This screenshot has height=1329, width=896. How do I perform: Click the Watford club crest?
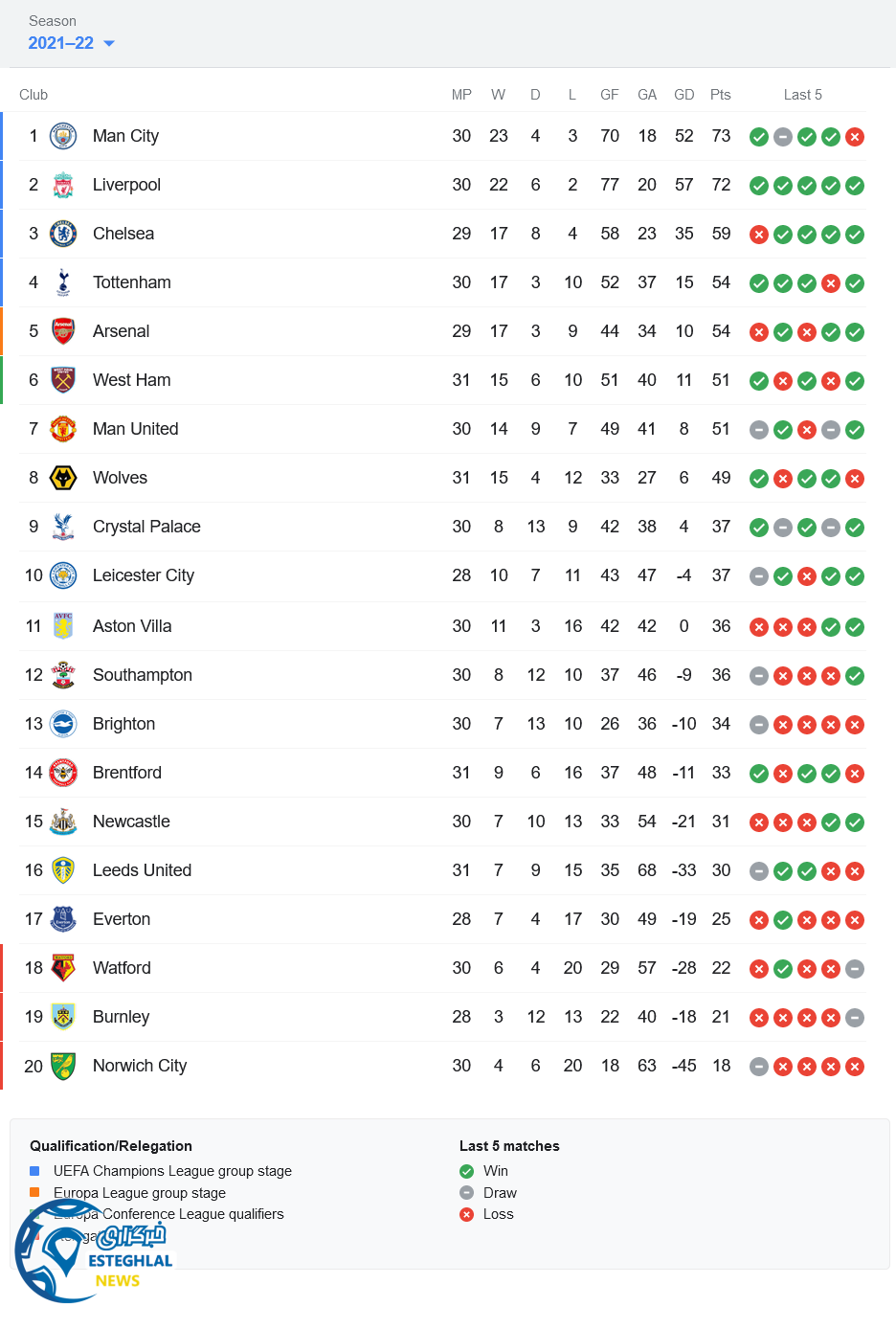click(63, 968)
